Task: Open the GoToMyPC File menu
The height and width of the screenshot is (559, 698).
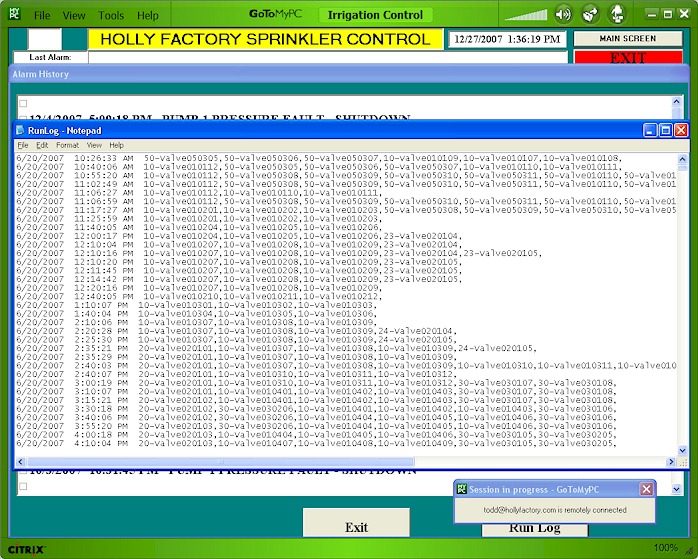Action: click(x=42, y=16)
